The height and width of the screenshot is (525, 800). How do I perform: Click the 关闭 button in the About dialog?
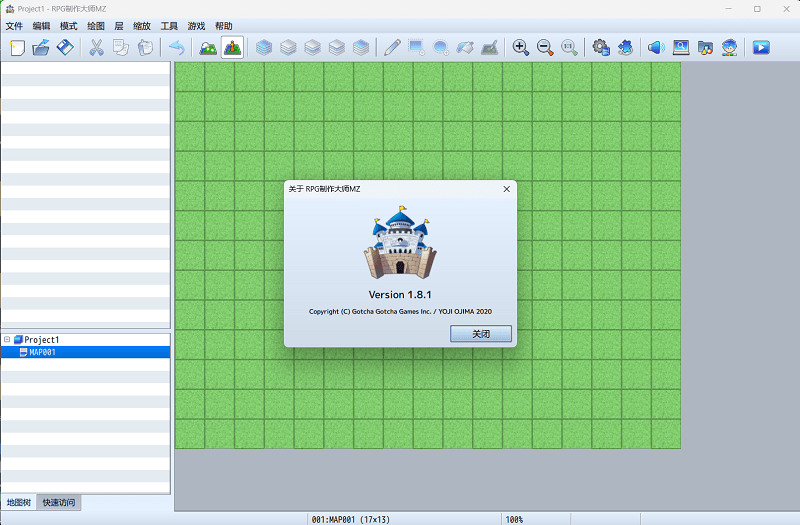pos(481,334)
